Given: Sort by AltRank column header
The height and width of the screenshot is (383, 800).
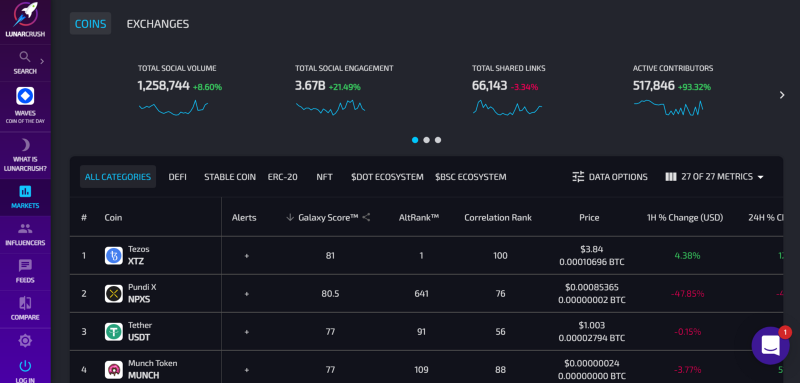Looking at the screenshot, I should click(419, 217).
